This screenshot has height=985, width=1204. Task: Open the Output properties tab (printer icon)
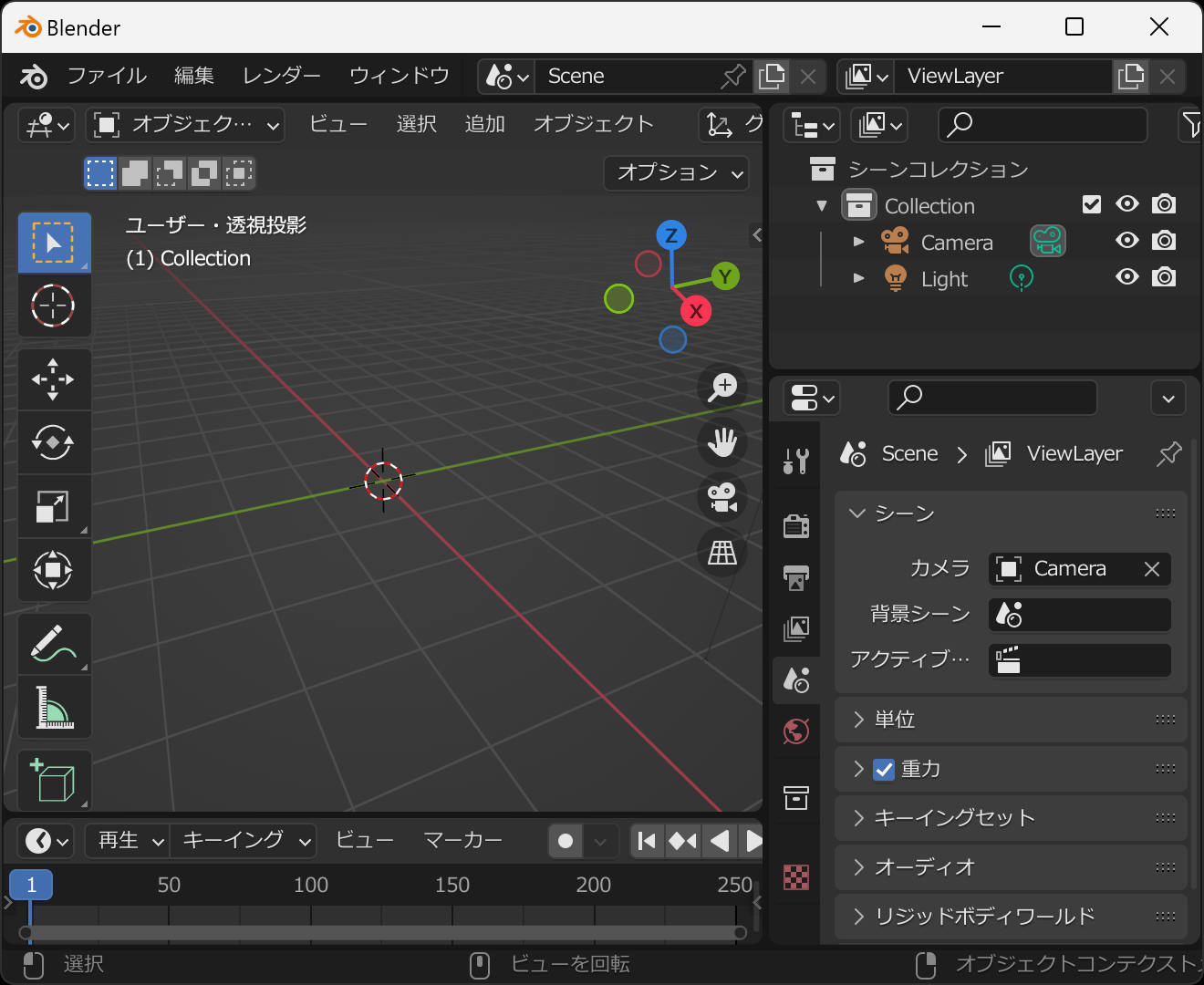pyautogui.click(x=796, y=577)
